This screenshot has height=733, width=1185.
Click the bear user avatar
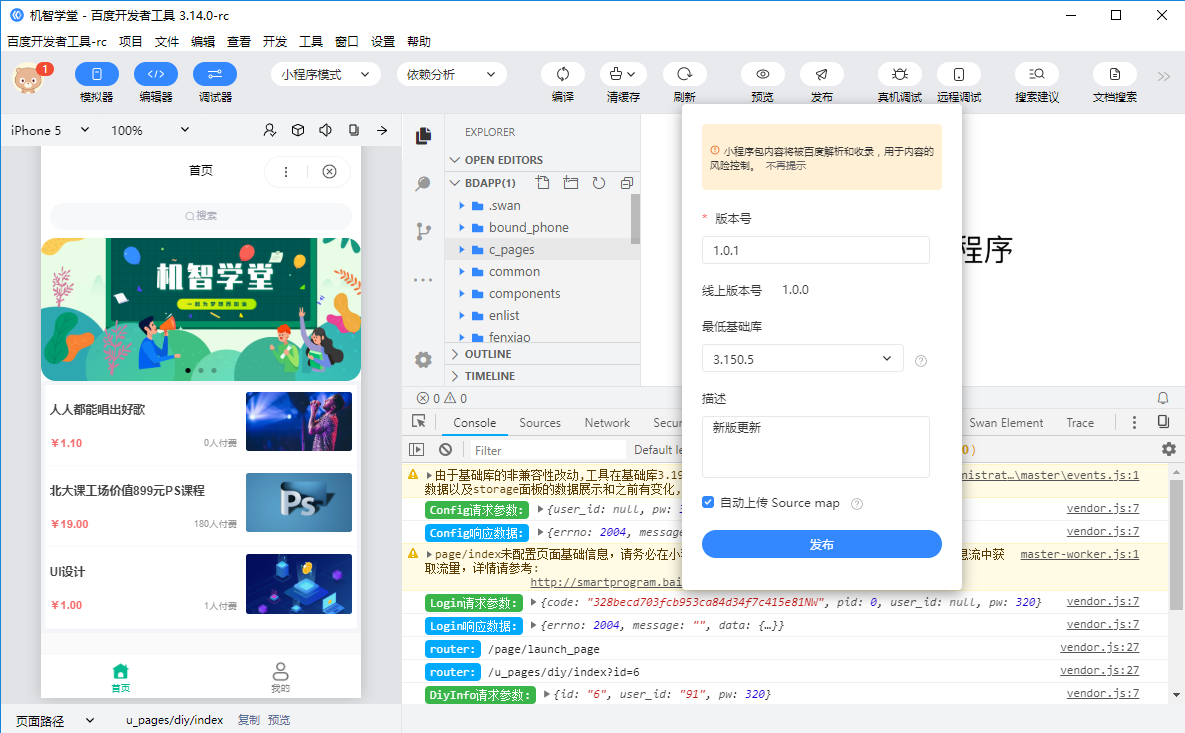pos(28,79)
